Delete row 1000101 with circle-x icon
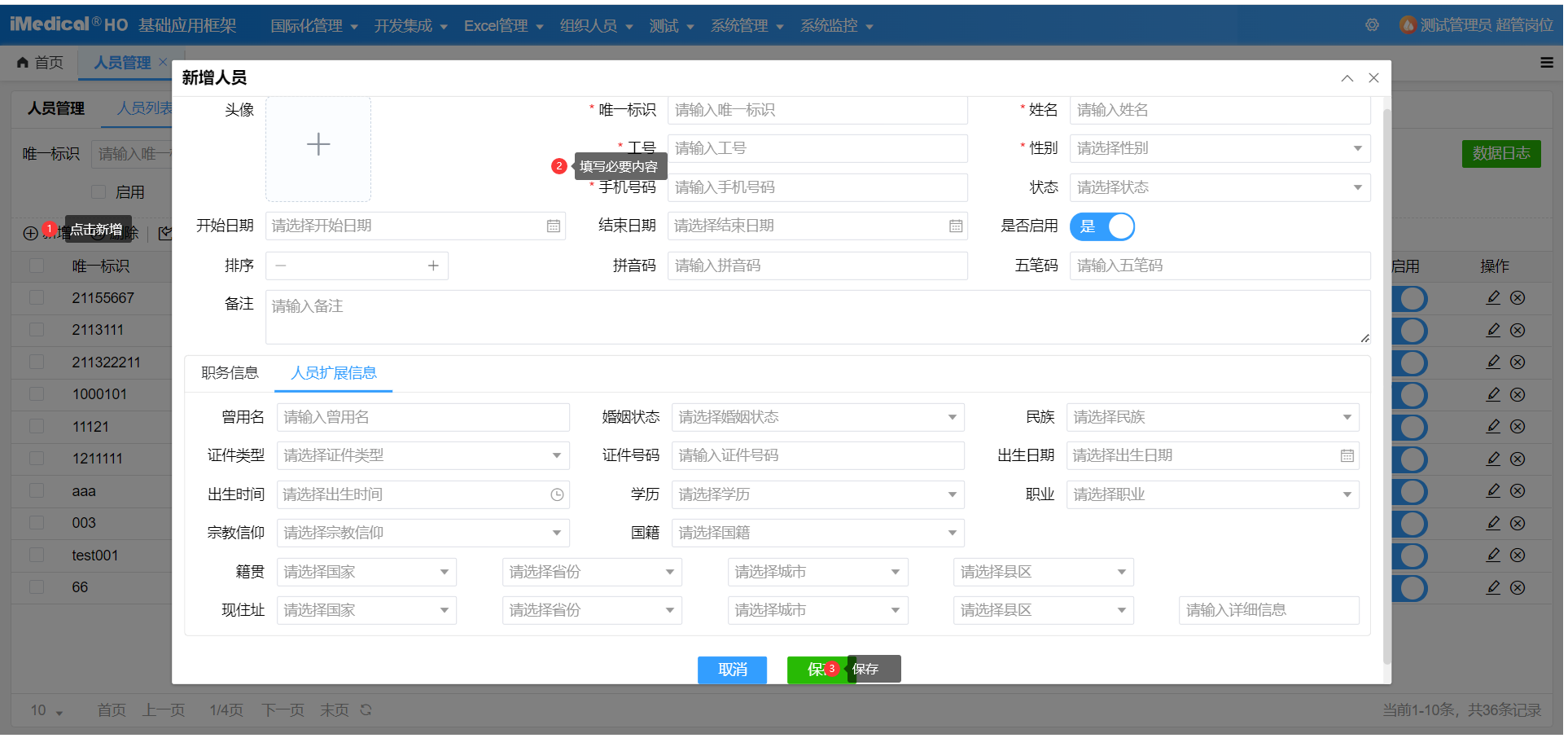The image size is (1568, 738). pos(1518,395)
